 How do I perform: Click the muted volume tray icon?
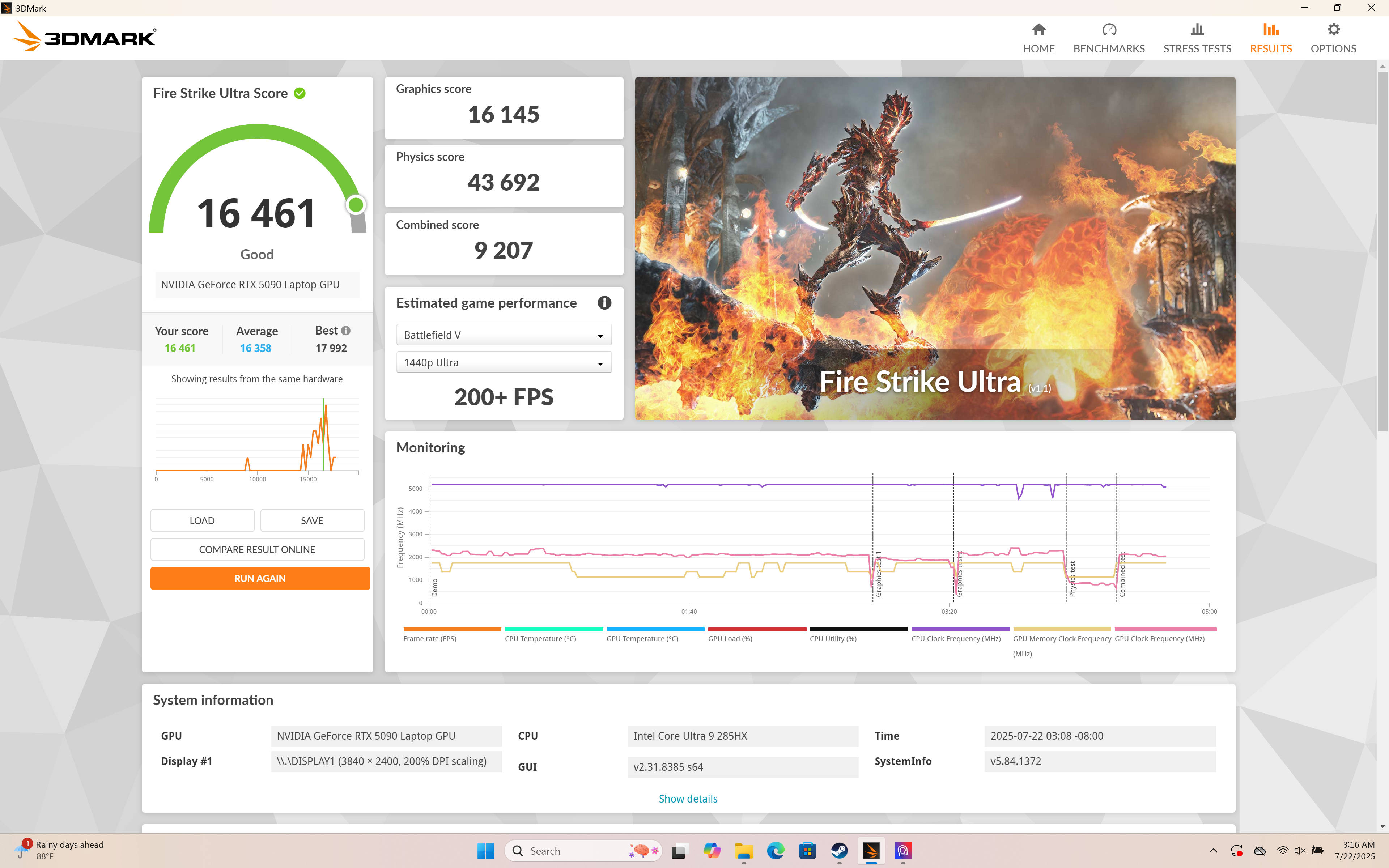point(1300,851)
